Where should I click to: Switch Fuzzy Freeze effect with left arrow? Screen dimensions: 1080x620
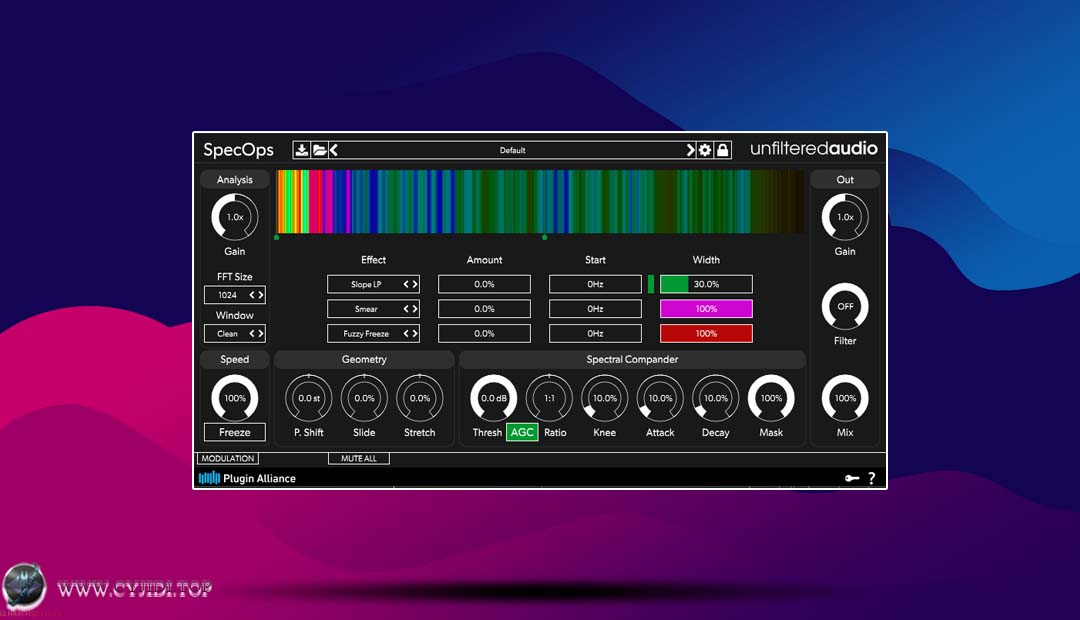[406, 333]
